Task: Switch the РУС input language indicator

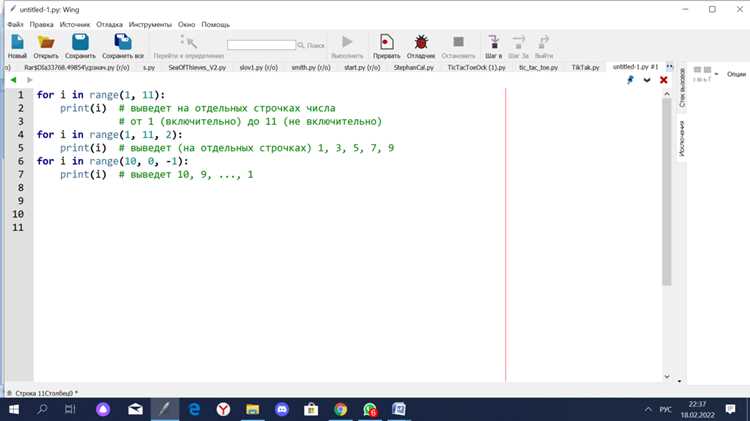Action: coord(665,410)
